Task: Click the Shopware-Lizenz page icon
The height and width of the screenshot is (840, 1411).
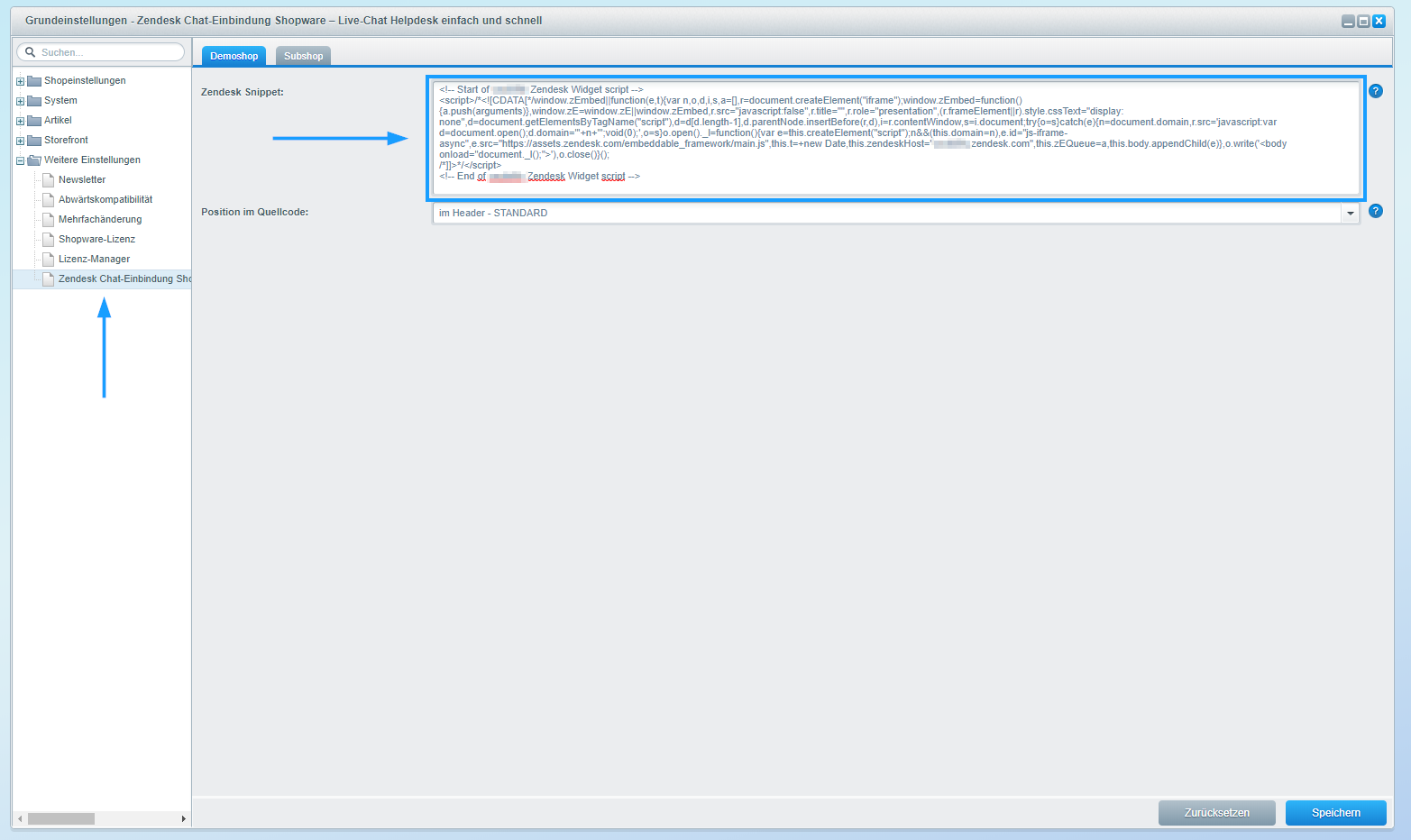Action: pos(49,239)
